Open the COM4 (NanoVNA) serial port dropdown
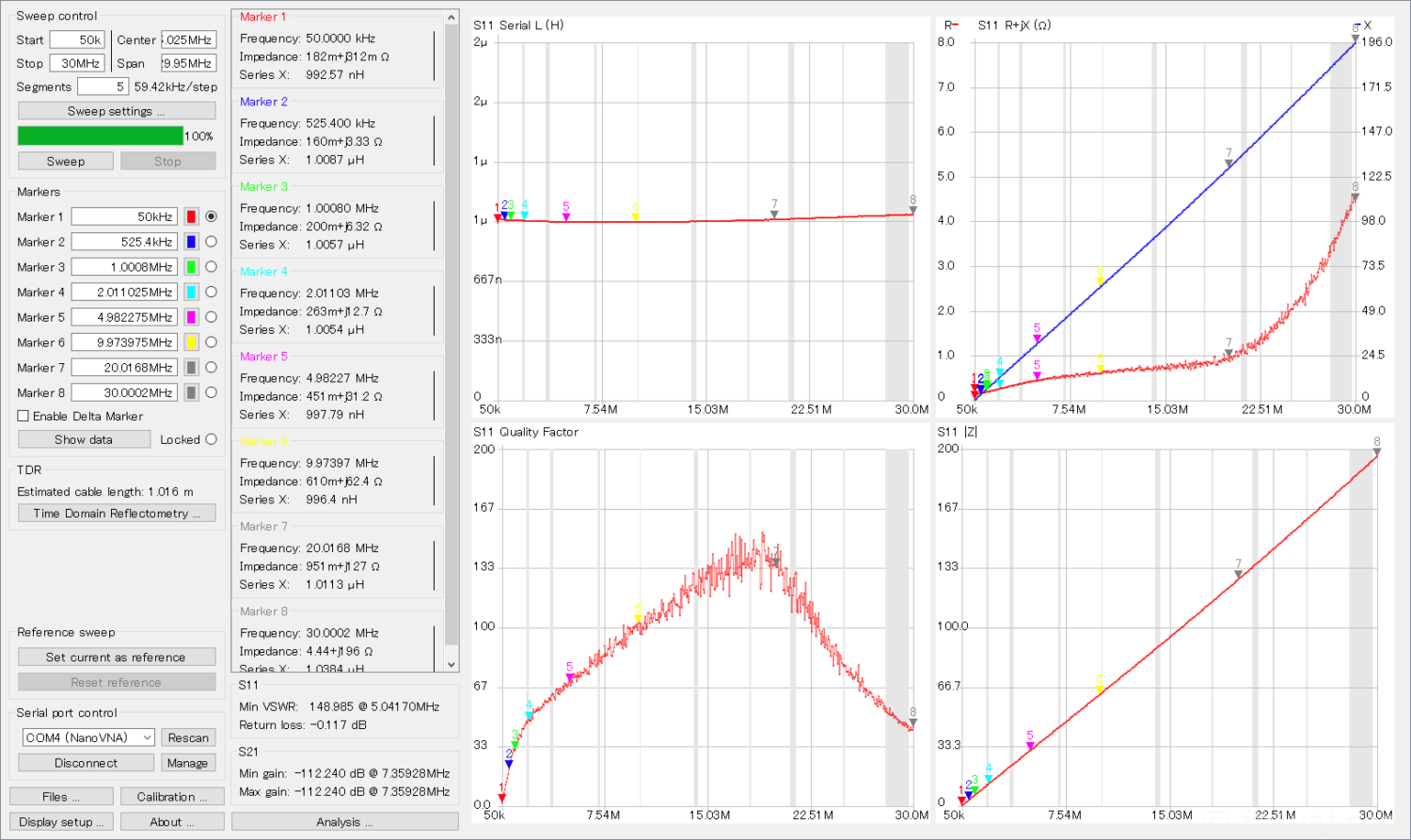 point(88,737)
